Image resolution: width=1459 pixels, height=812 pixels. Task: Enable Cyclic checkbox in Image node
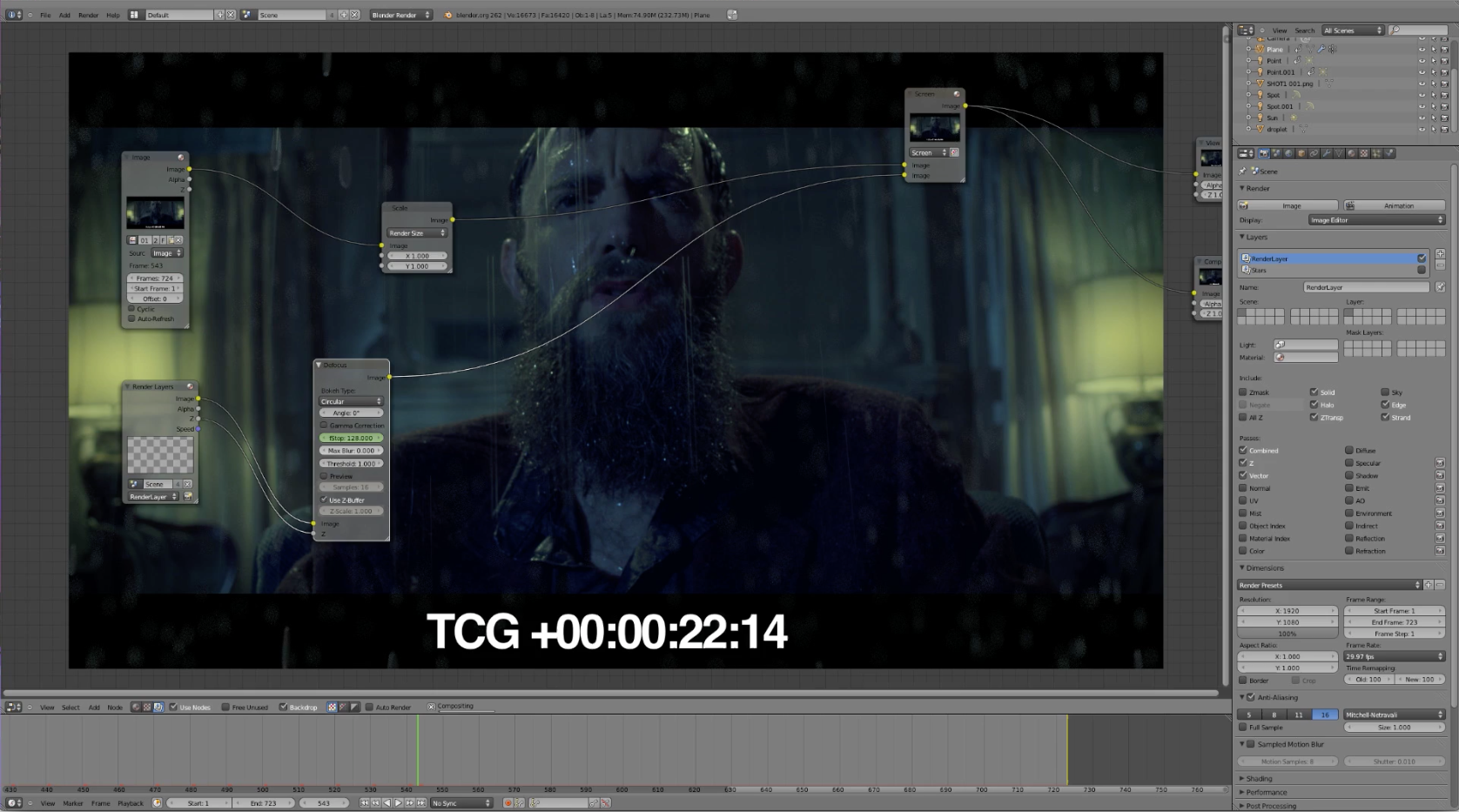coord(131,308)
